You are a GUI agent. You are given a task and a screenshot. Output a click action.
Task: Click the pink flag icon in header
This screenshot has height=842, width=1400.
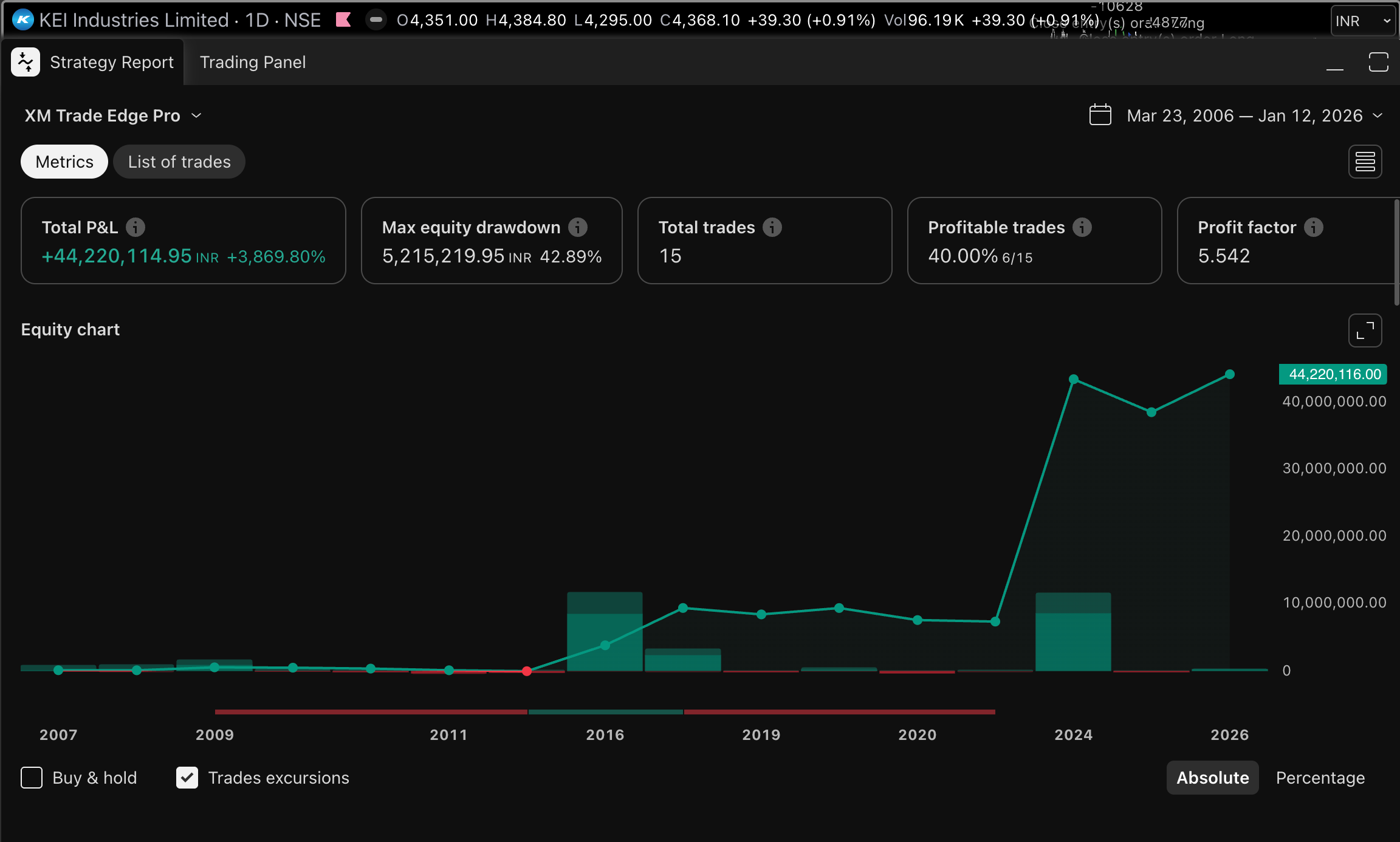(x=343, y=20)
